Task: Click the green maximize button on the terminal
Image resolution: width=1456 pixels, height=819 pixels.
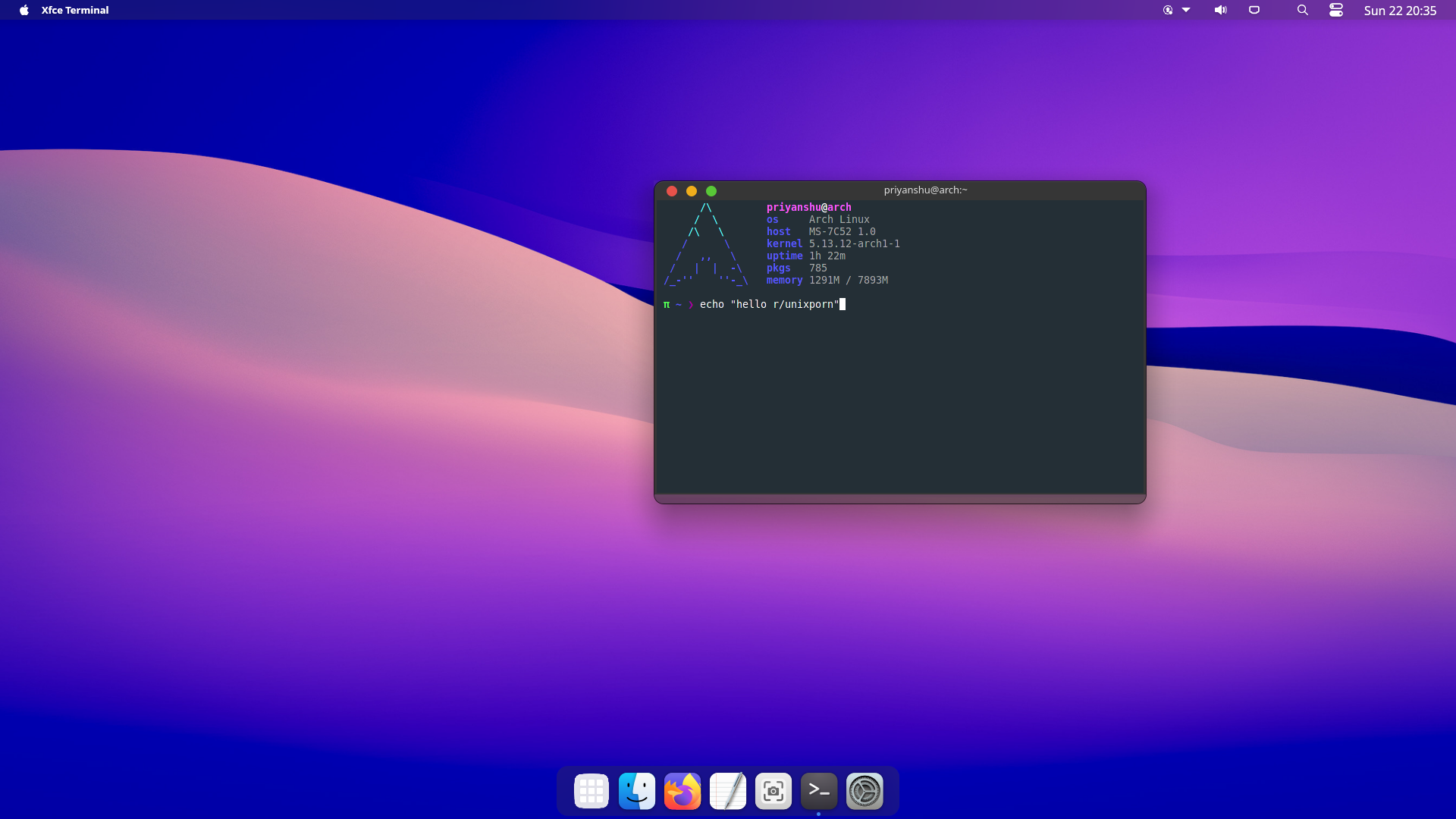Action: (711, 191)
